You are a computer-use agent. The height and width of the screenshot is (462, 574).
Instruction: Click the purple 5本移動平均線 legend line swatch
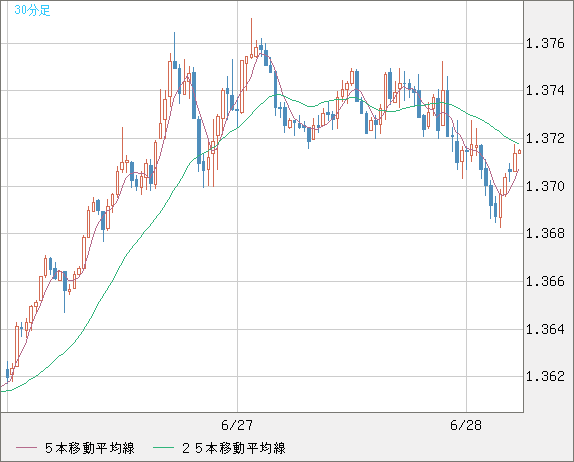(x=26, y=448)
